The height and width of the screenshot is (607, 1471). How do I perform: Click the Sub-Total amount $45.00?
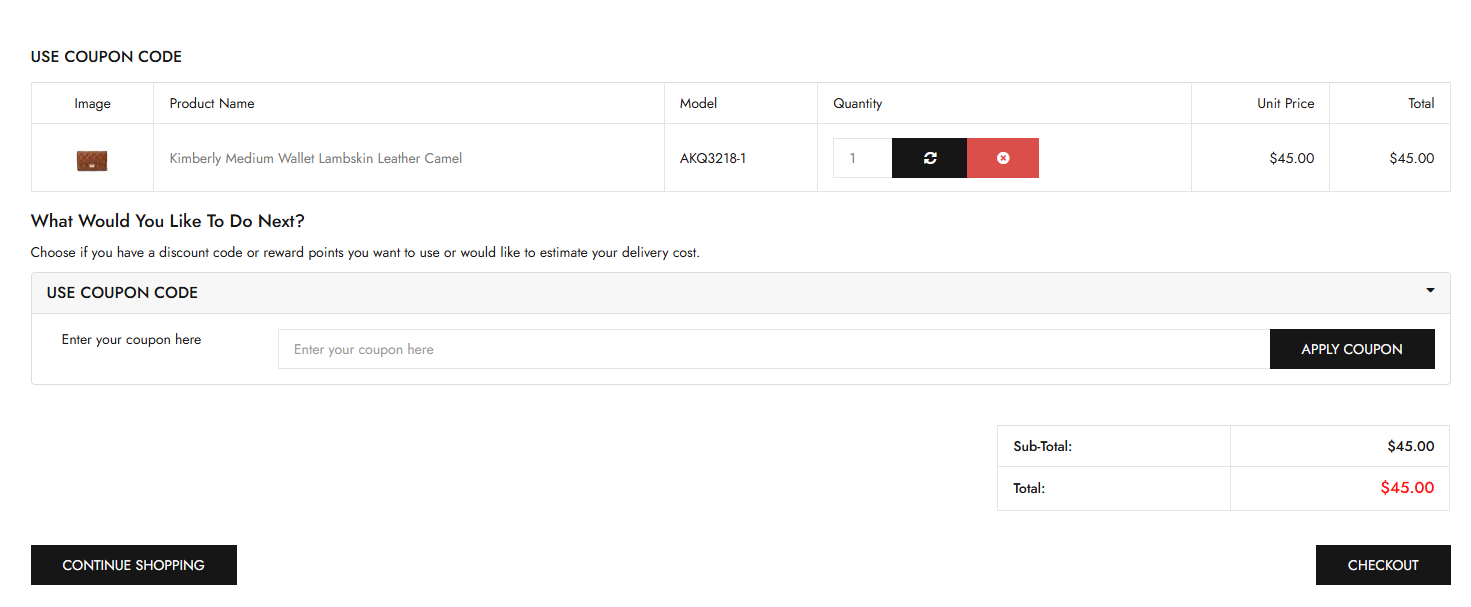[1411, 446]
